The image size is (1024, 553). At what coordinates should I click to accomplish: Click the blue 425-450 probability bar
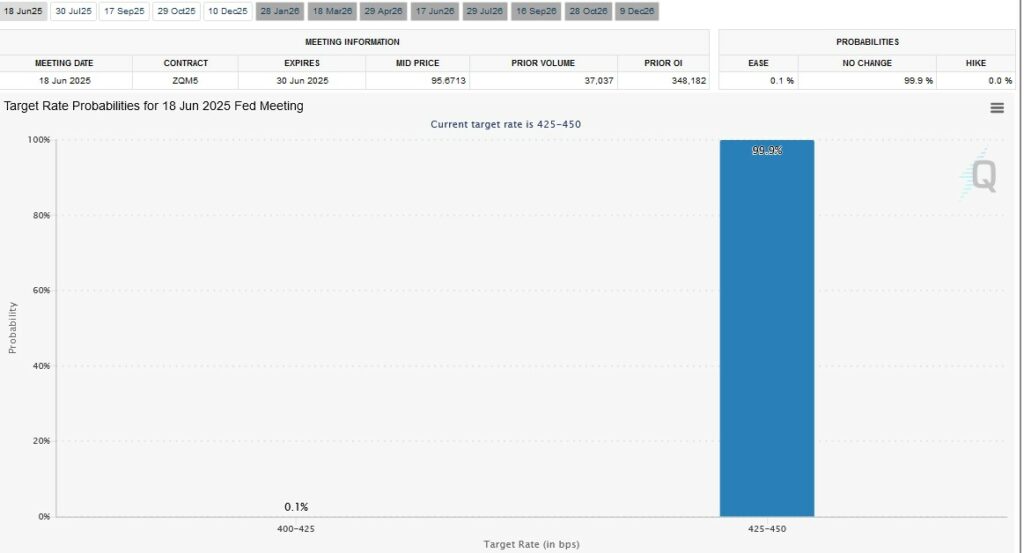[766, 330]
